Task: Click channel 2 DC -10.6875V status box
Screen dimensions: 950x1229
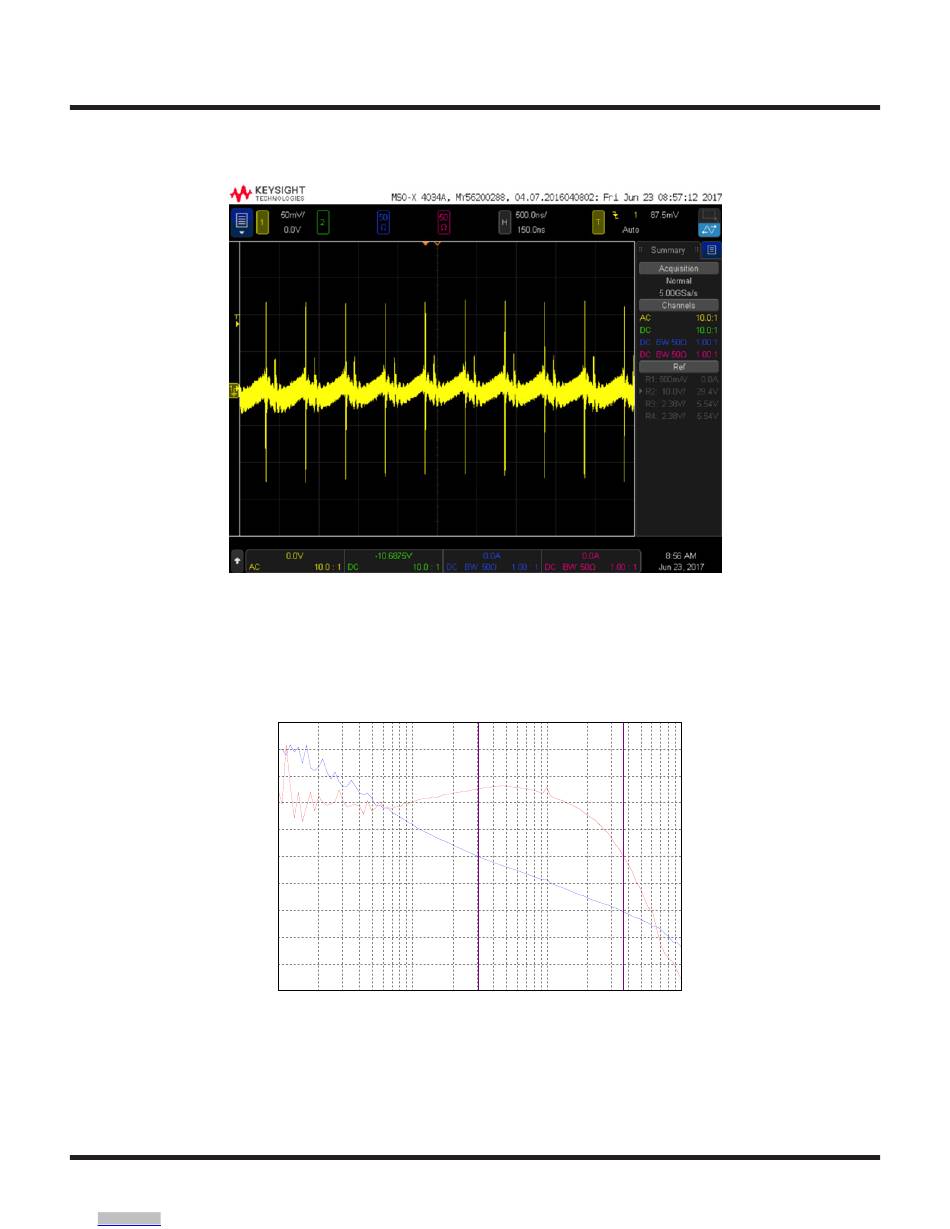Action: [392, 561]
